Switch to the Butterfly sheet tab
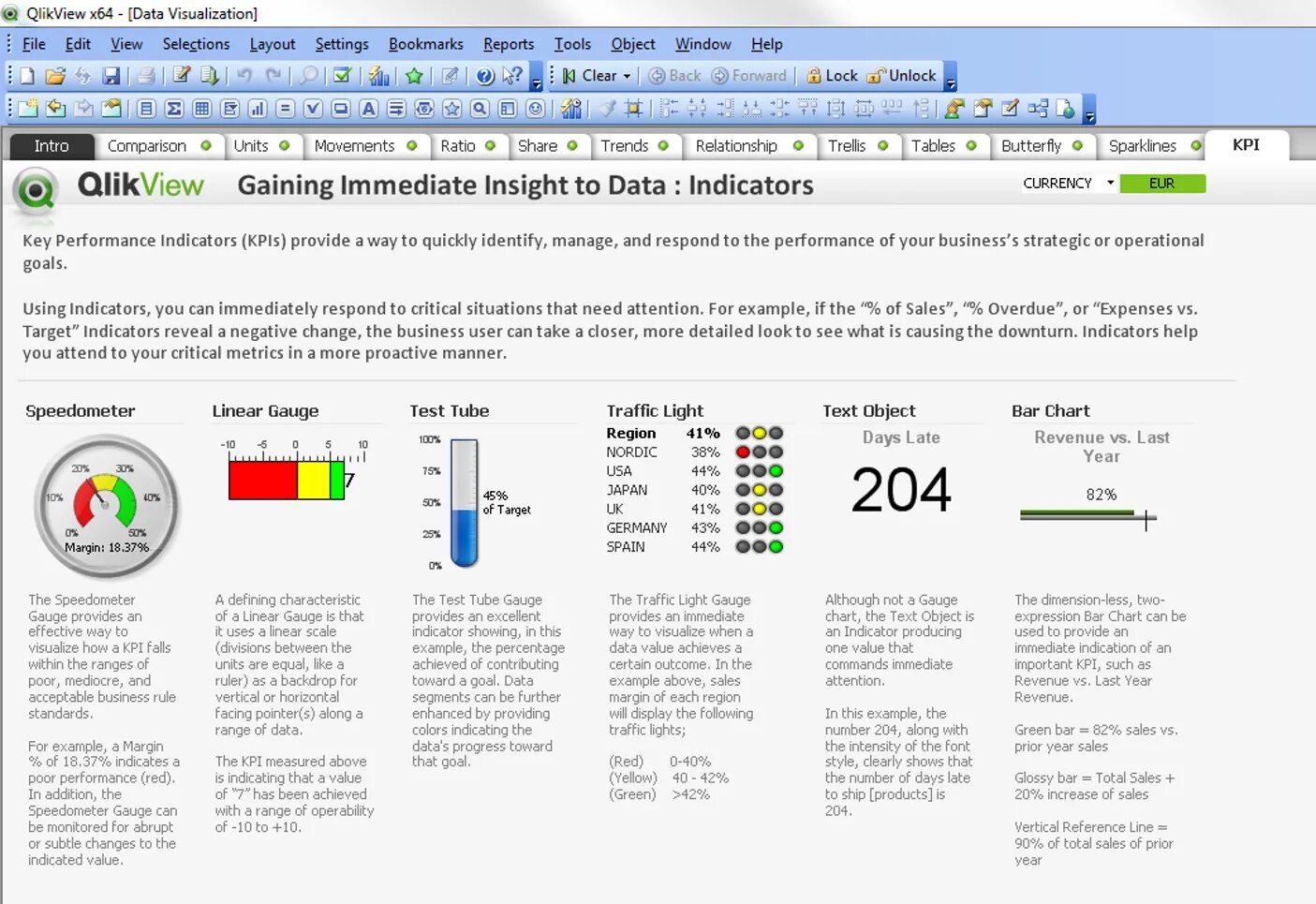The height and width of the screenshot is (904, 1316). 1042,146
